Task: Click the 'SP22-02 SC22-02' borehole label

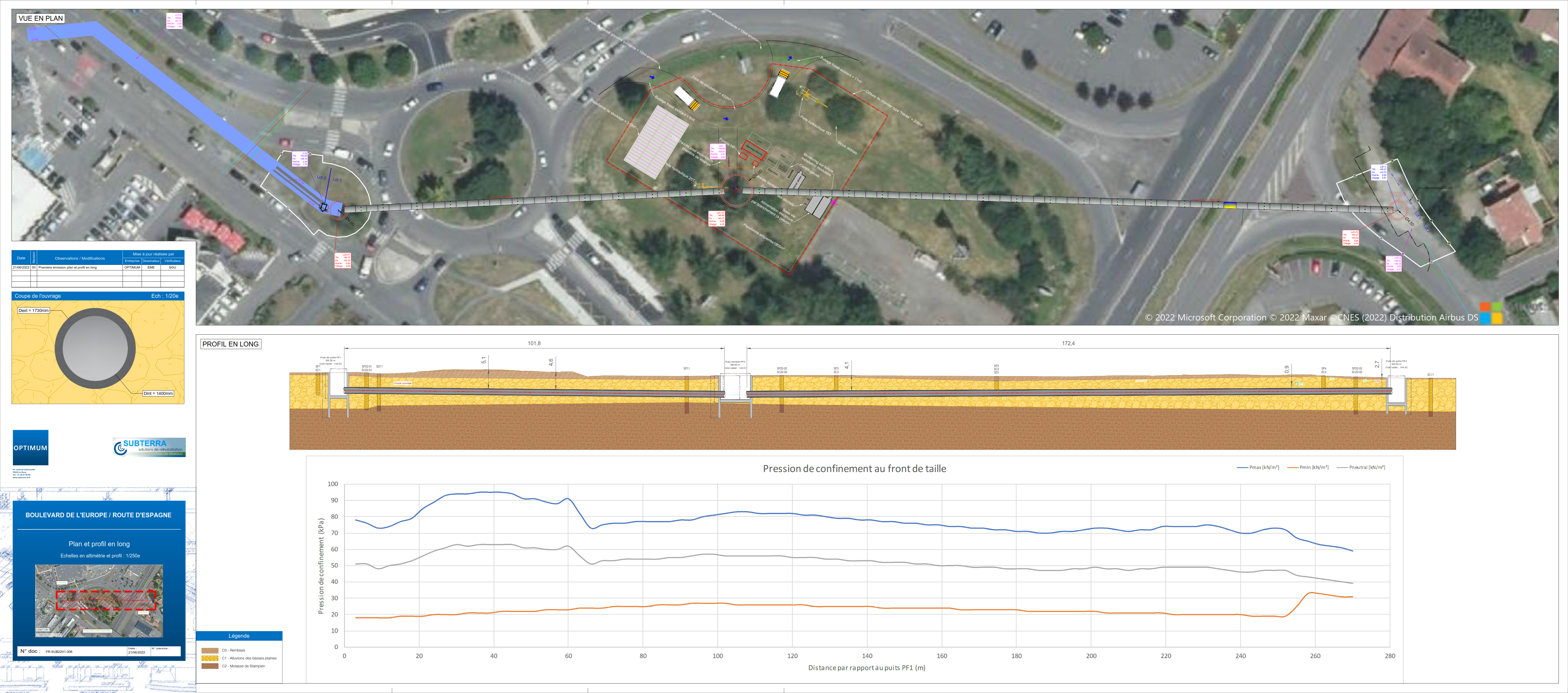Action: pos(782,370)
